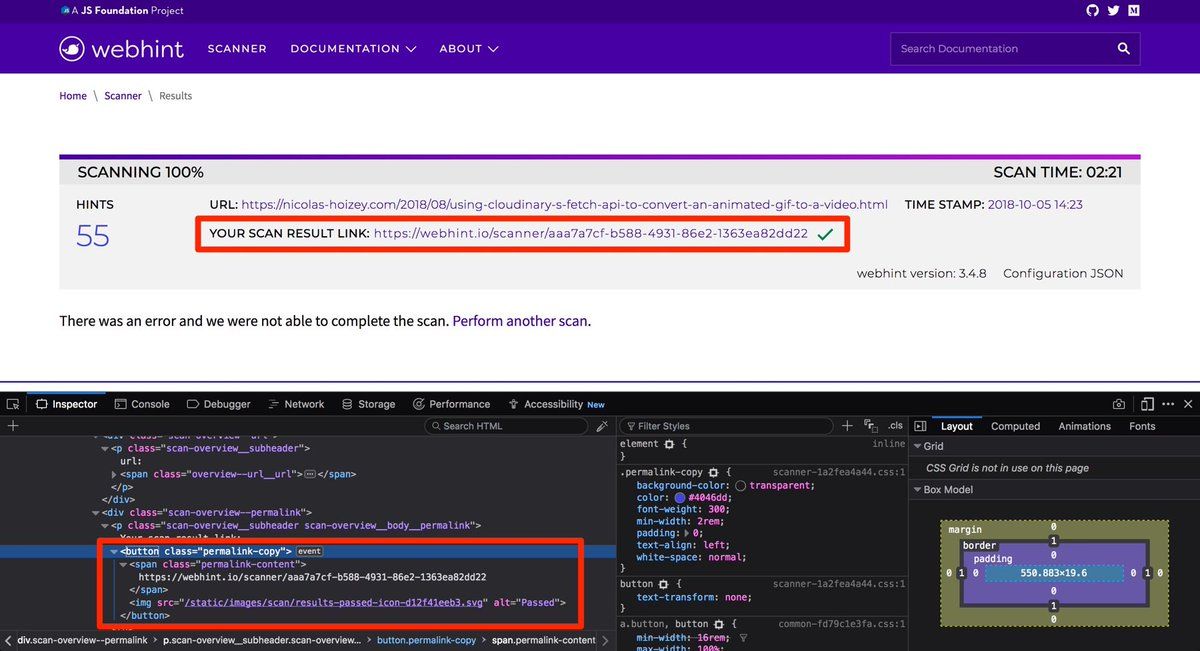Click the green passed checkmark icon
1200x651 pixels.
point(825,234)
